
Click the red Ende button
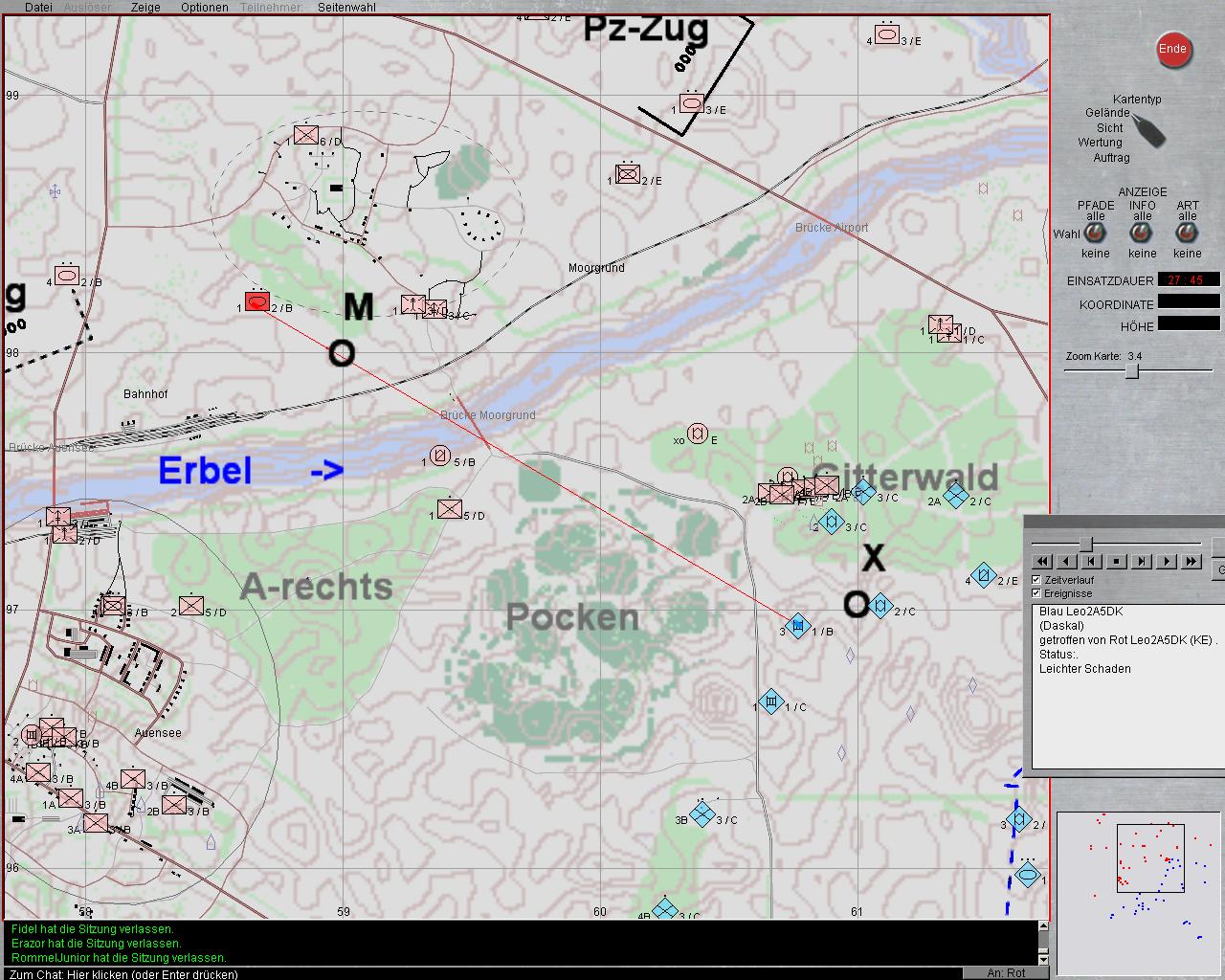(x=1172, y=50)
